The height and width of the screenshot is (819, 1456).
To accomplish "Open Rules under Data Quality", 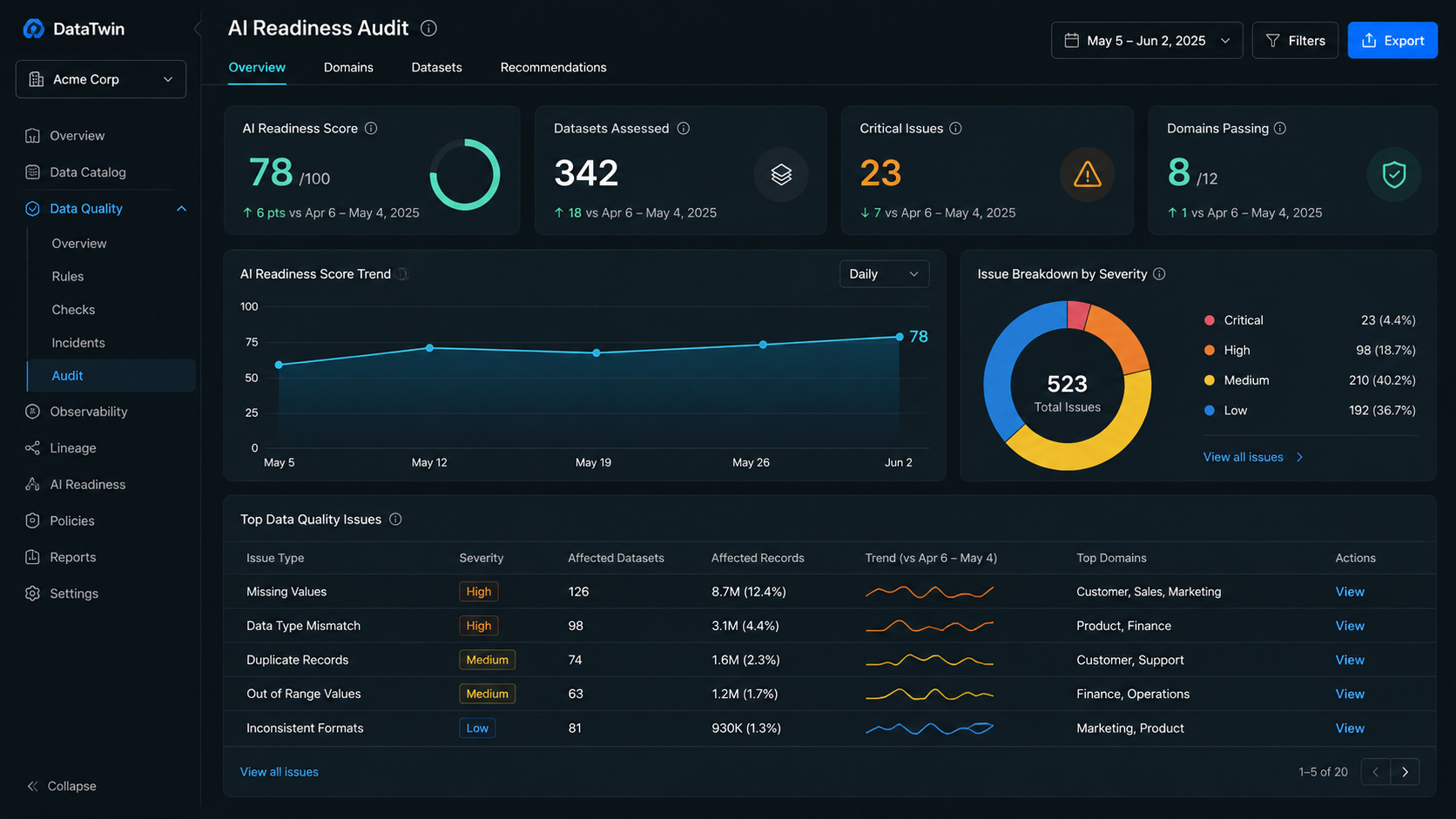I will coord(68,277).
